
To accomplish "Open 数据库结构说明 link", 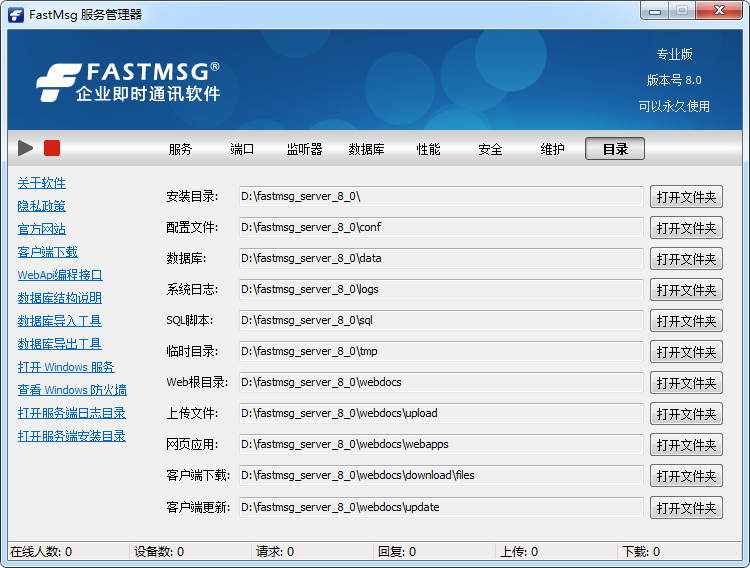I will [x=60, y=298].
